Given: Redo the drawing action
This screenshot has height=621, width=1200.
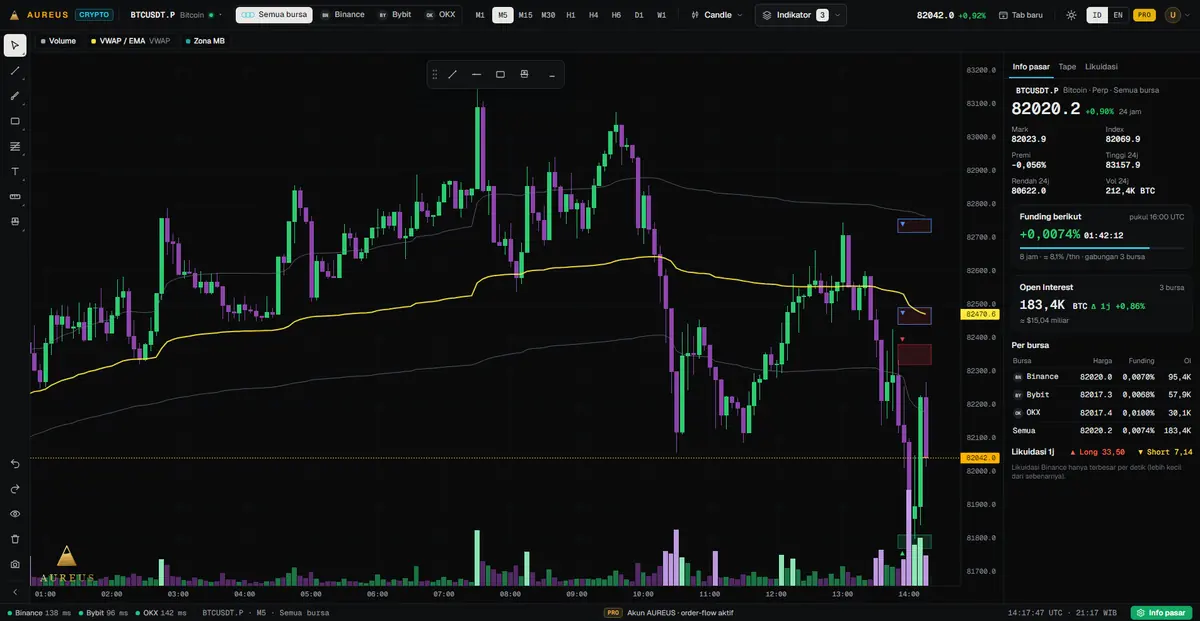Looking at the screenshot, I should tap(15, 489).
